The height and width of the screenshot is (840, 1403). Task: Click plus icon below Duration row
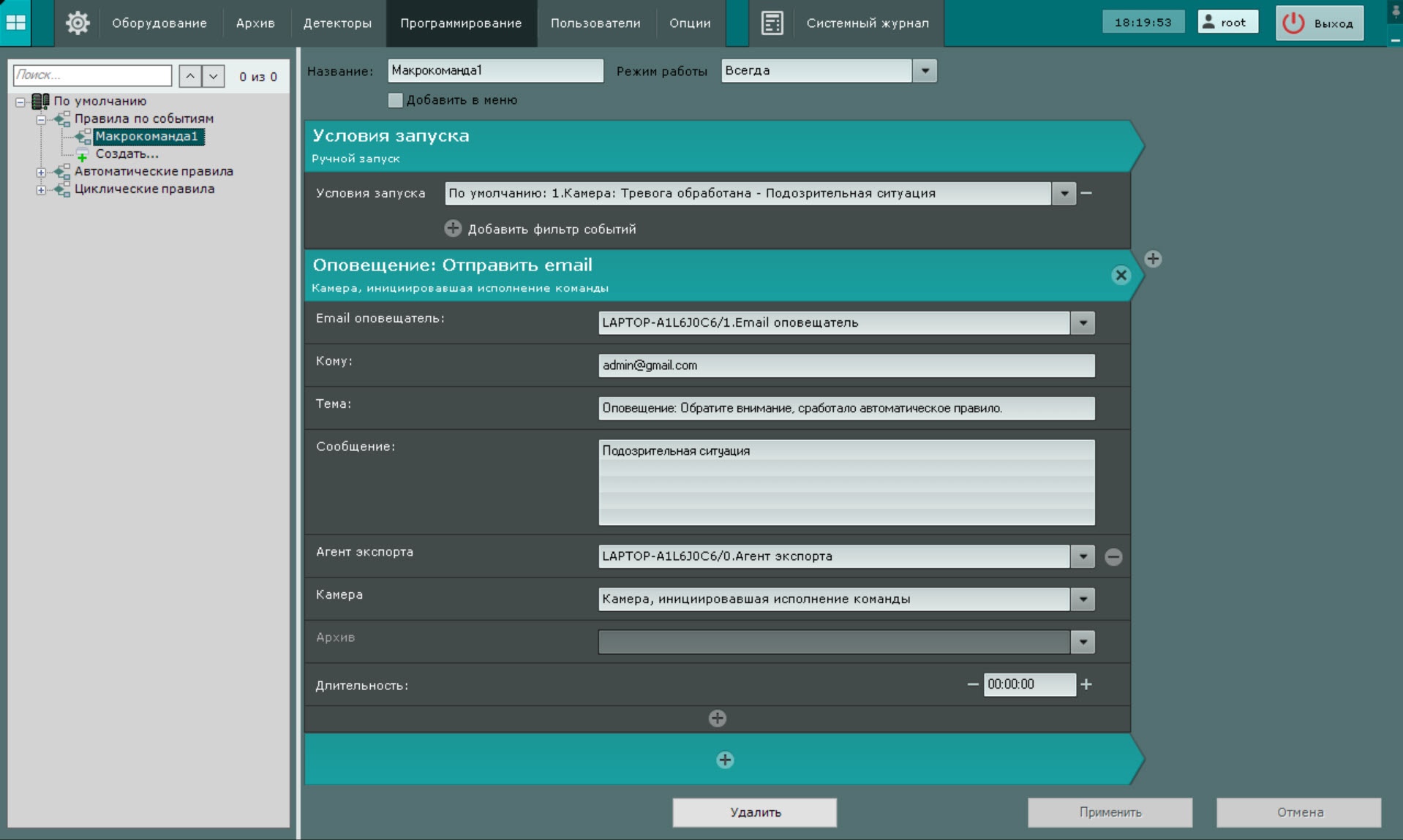pos(718,719)
